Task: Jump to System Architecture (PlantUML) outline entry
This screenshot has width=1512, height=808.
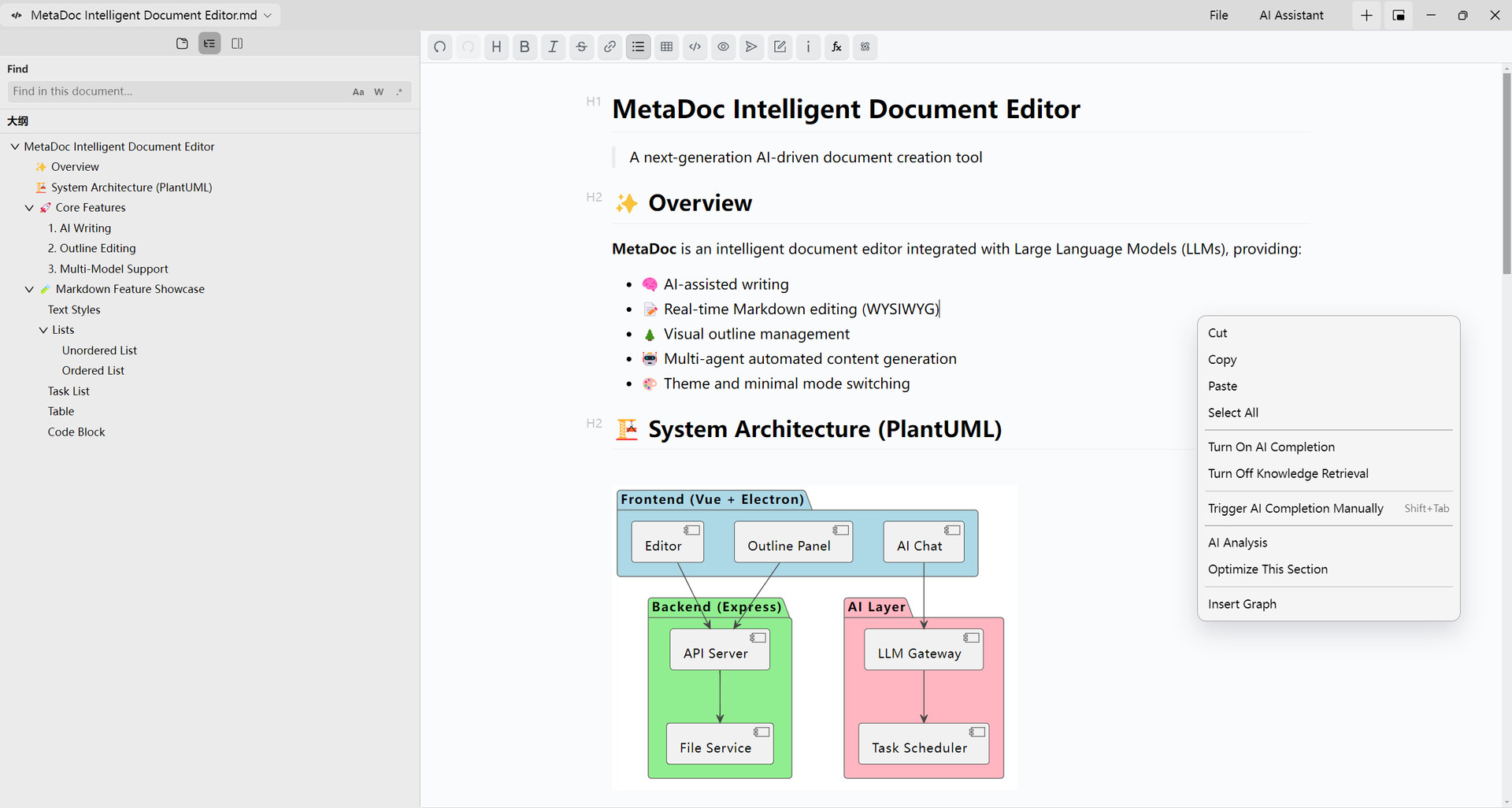Action: pos(132,187)
